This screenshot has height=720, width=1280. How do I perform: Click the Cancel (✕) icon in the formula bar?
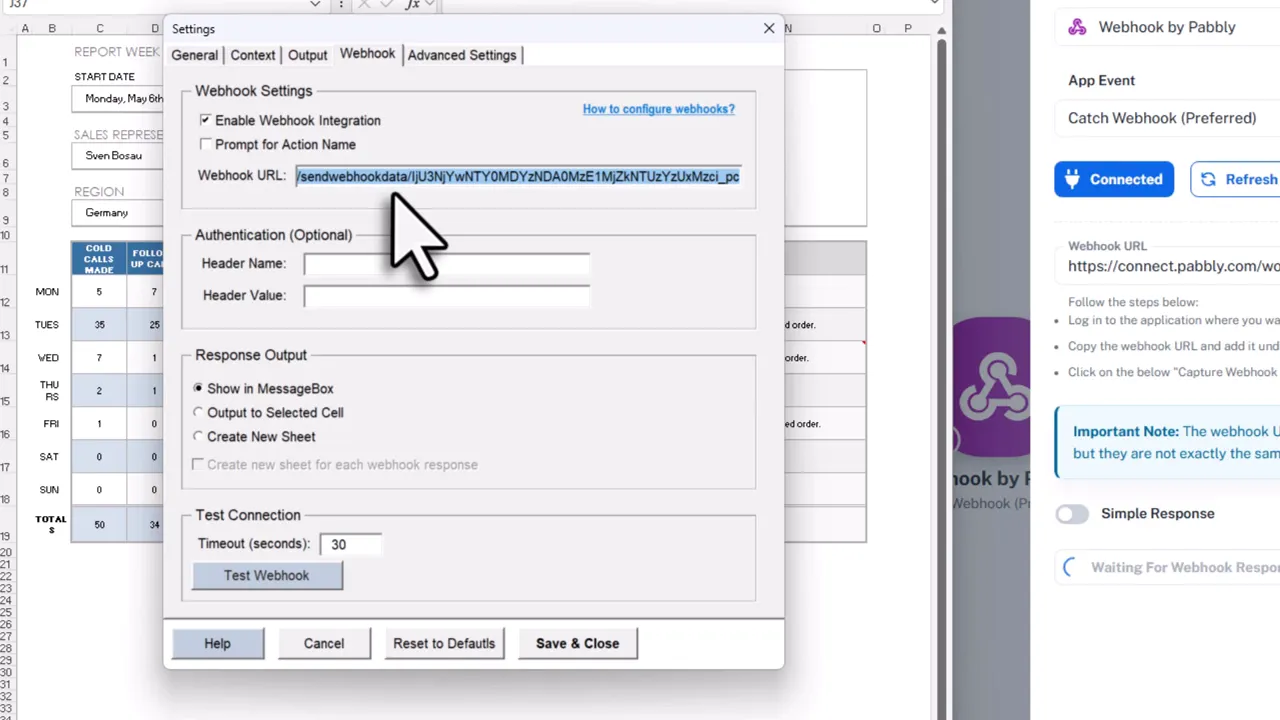coord(363,4)
